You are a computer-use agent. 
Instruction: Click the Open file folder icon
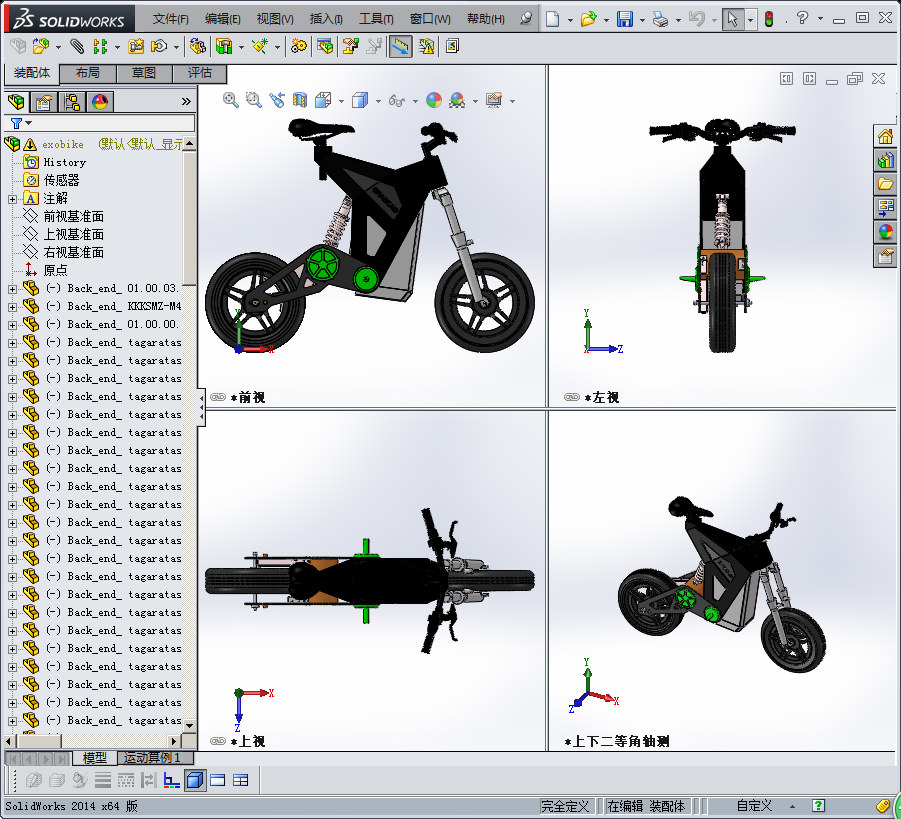(x=588, y=19)
